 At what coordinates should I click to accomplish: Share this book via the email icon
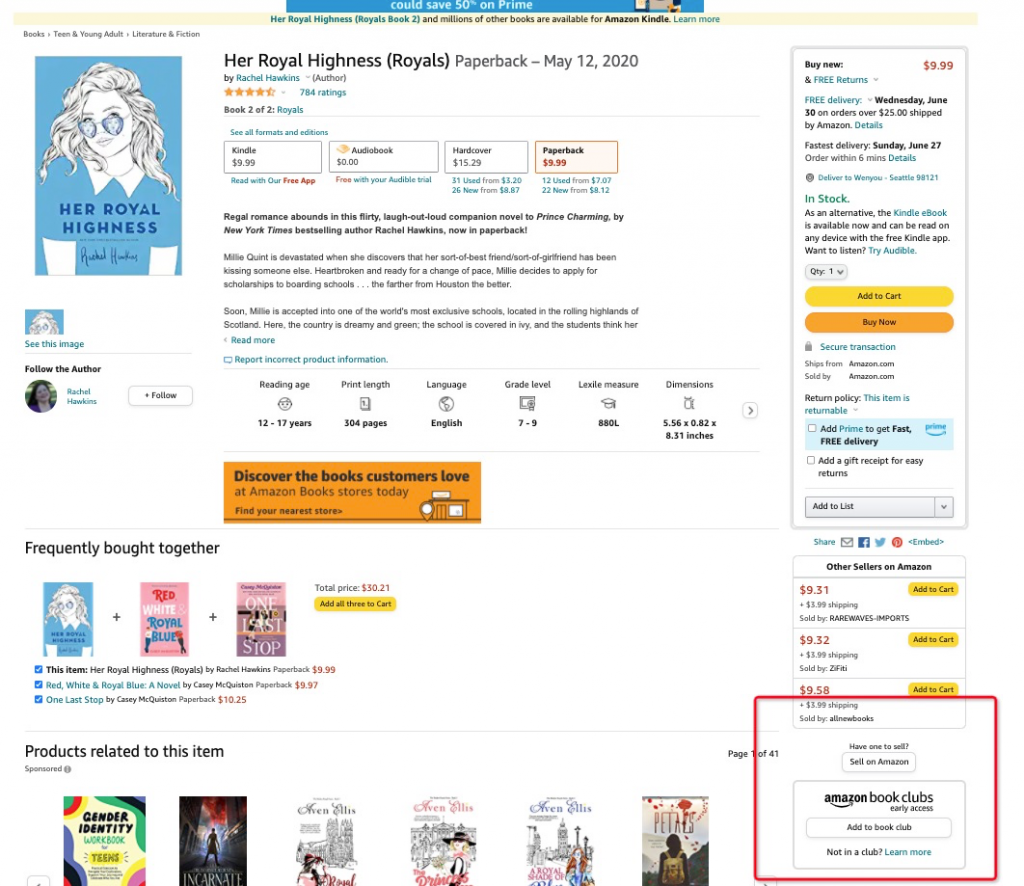point(847,542)
